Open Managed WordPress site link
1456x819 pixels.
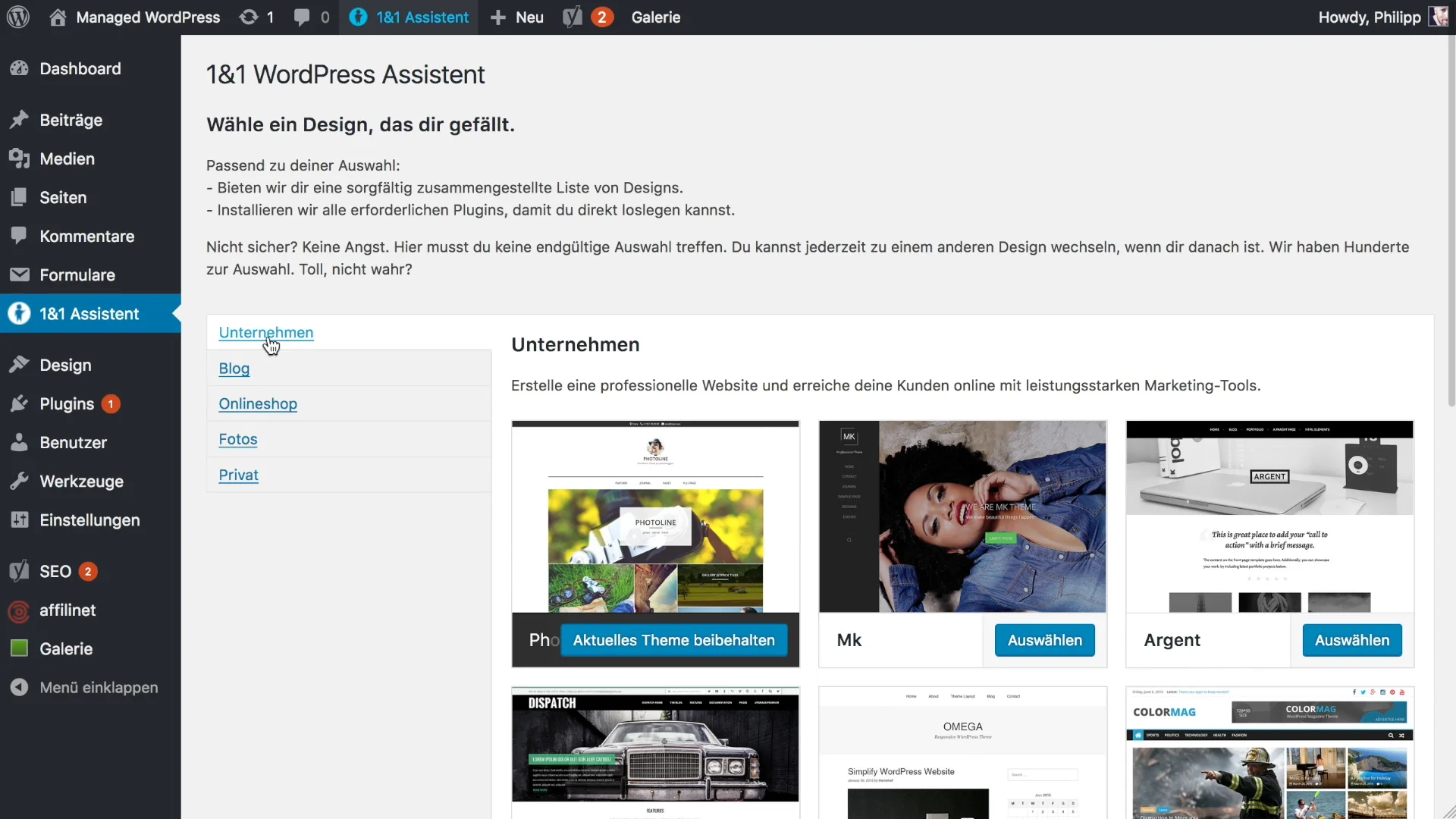coord(148,17)
